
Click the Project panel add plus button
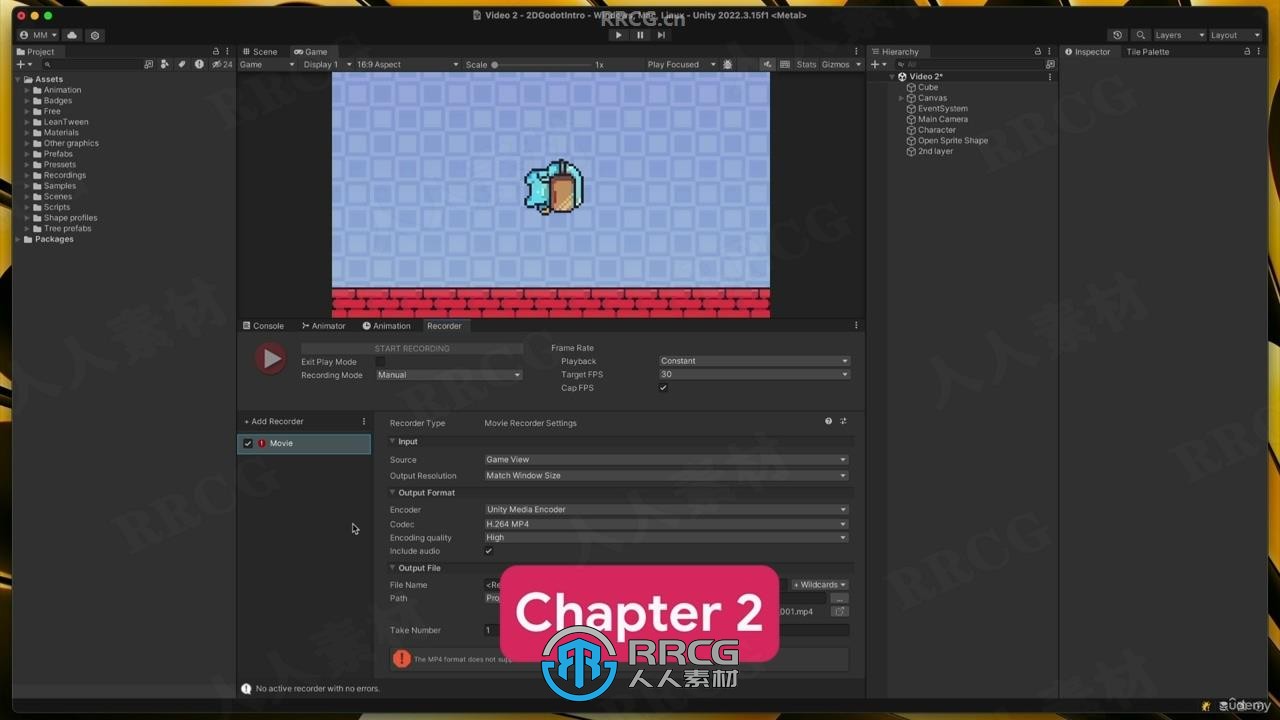tap(24, 64)
